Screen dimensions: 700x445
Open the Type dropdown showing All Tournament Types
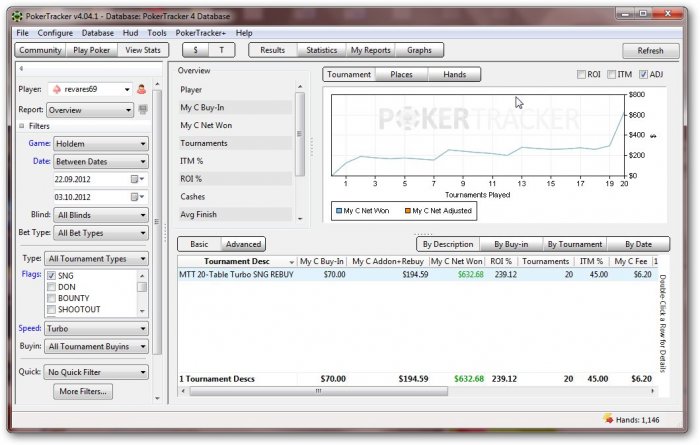(x=96, y=259)
